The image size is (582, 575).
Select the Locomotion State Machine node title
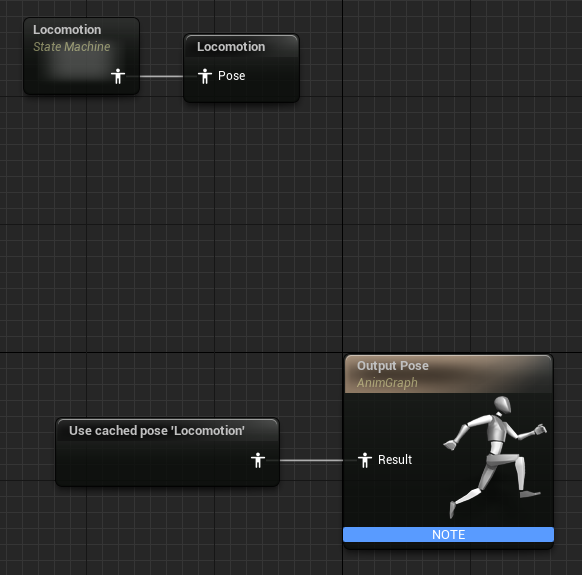67,30
